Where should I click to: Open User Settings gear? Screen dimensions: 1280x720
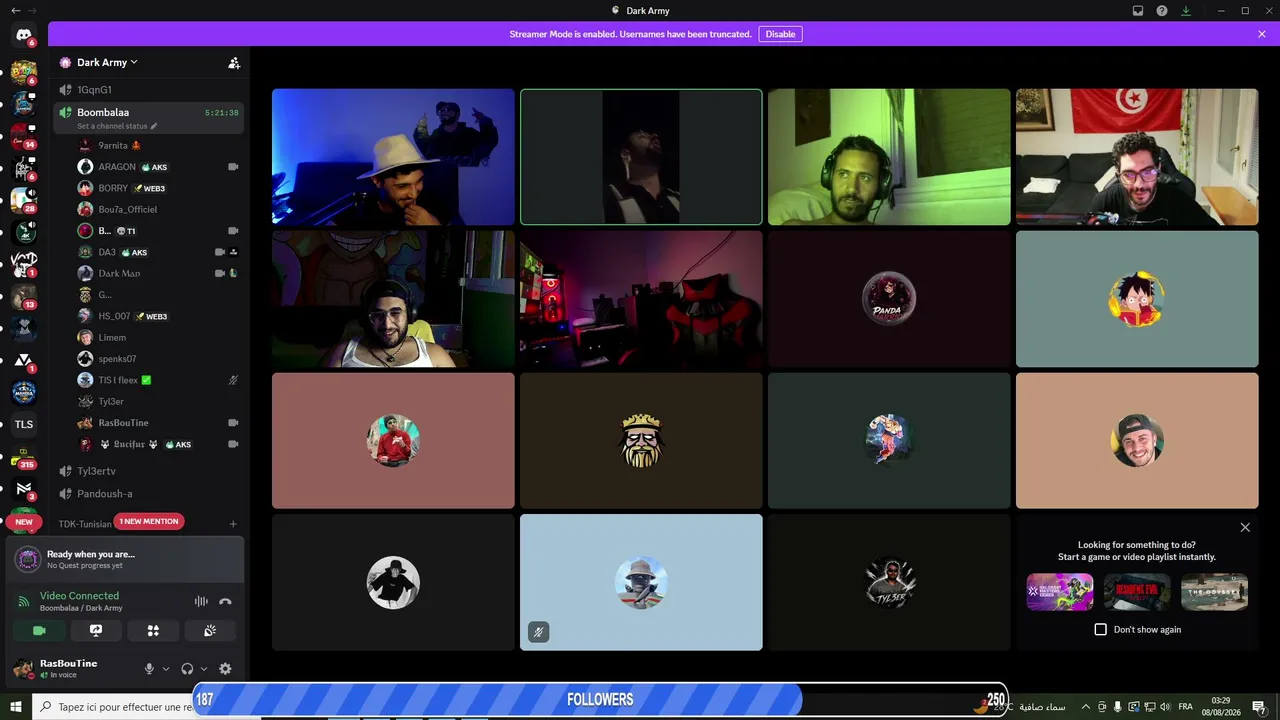pos(225,669)
